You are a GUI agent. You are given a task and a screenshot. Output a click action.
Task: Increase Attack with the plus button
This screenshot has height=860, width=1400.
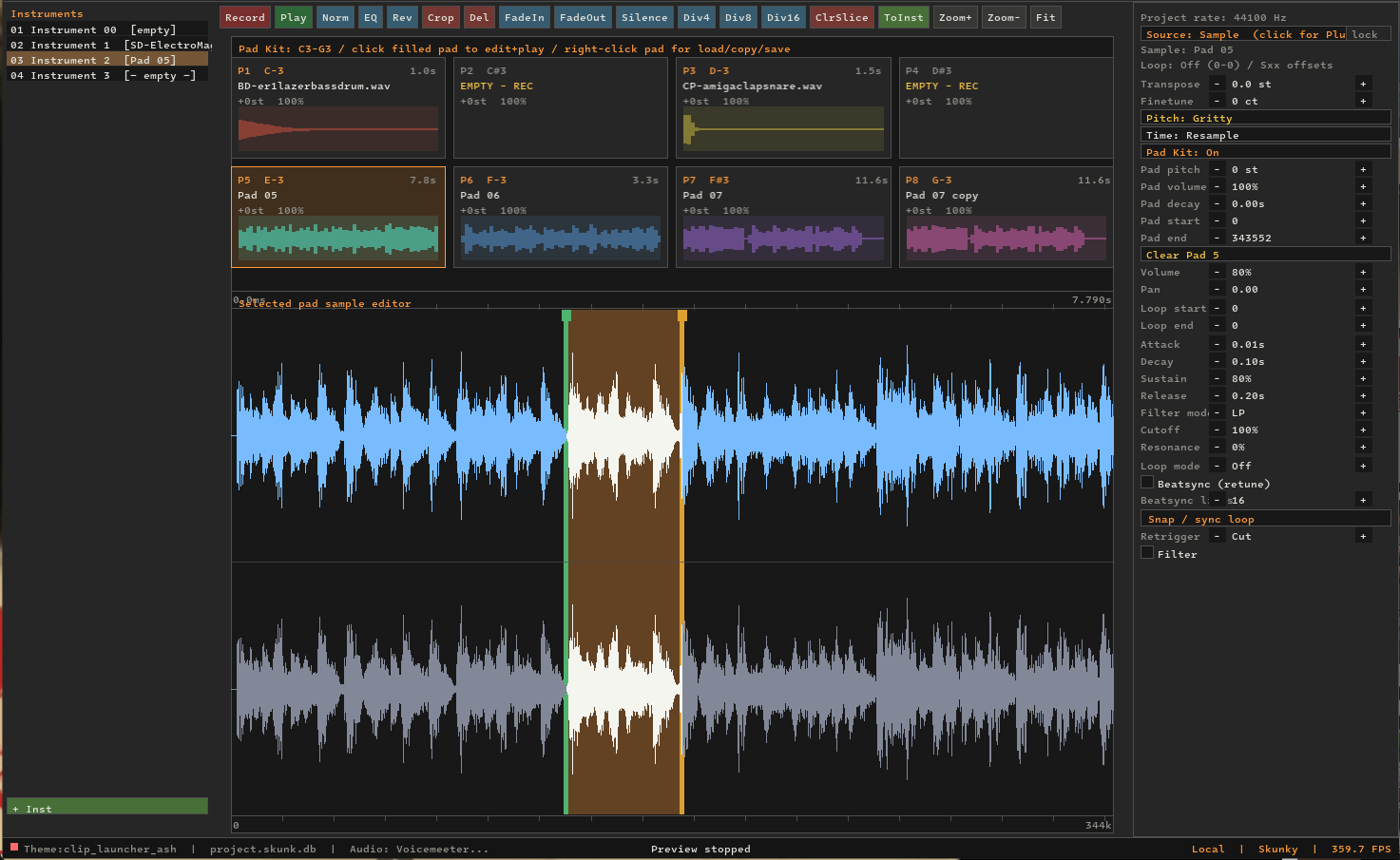pos(1363,344)
